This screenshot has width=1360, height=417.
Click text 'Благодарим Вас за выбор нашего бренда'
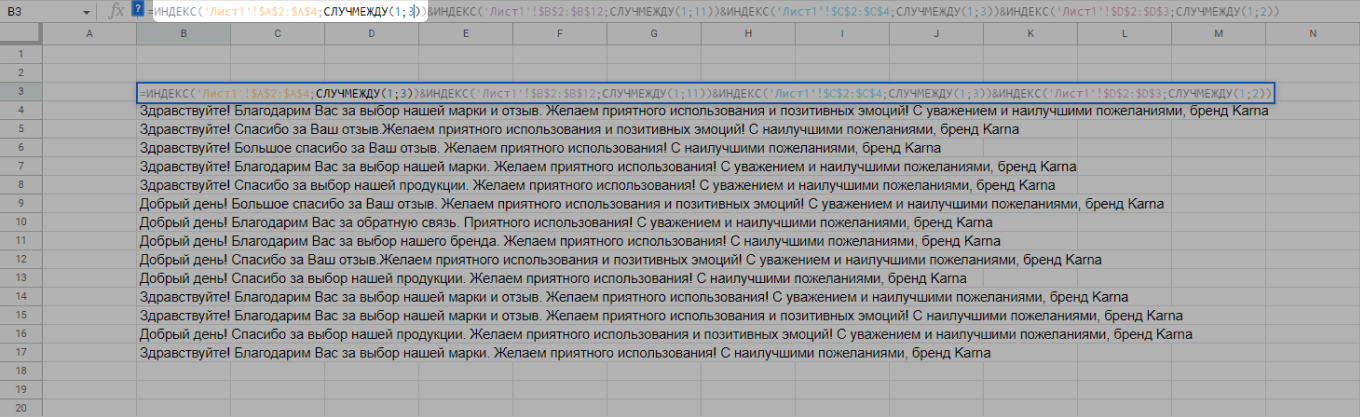click(x=365, y=241)
